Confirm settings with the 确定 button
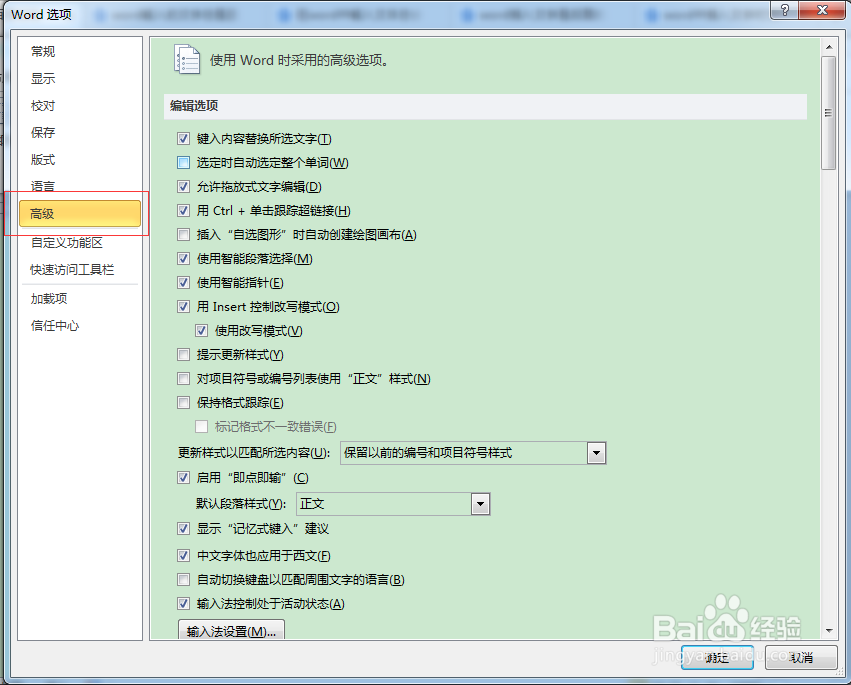The width and height of the screenshot is (851, 685). click(717, 657)
